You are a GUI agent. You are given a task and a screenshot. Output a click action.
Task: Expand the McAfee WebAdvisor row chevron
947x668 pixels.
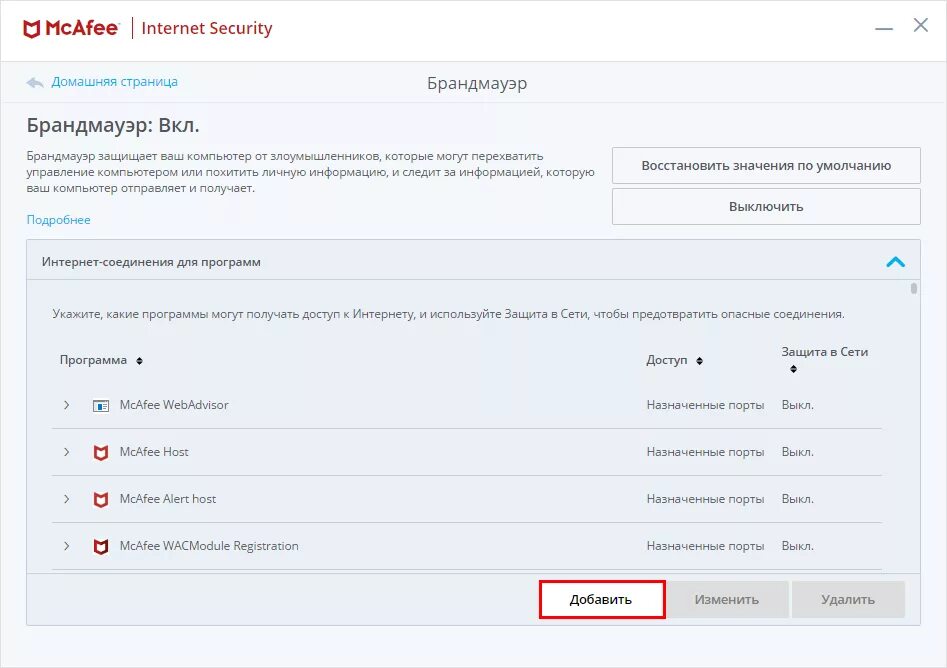pyautogui.click(x=66, y=405)
